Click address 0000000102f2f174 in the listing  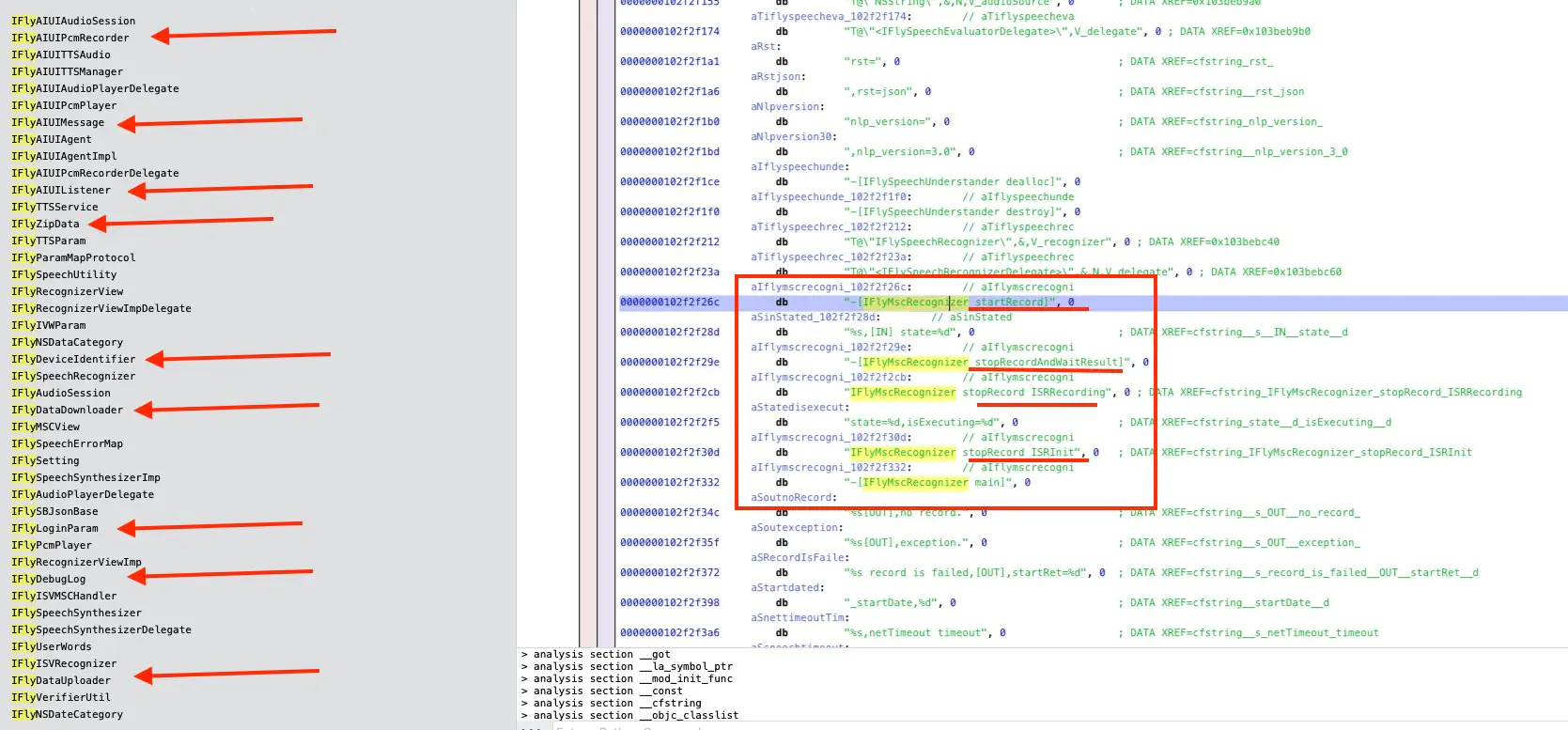coord(670,32)
